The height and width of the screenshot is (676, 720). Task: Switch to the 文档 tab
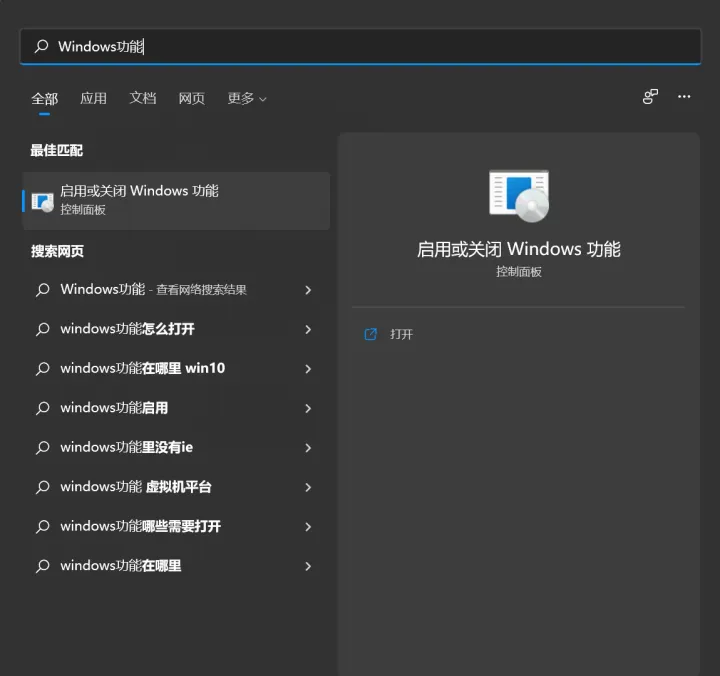point(143,98)
